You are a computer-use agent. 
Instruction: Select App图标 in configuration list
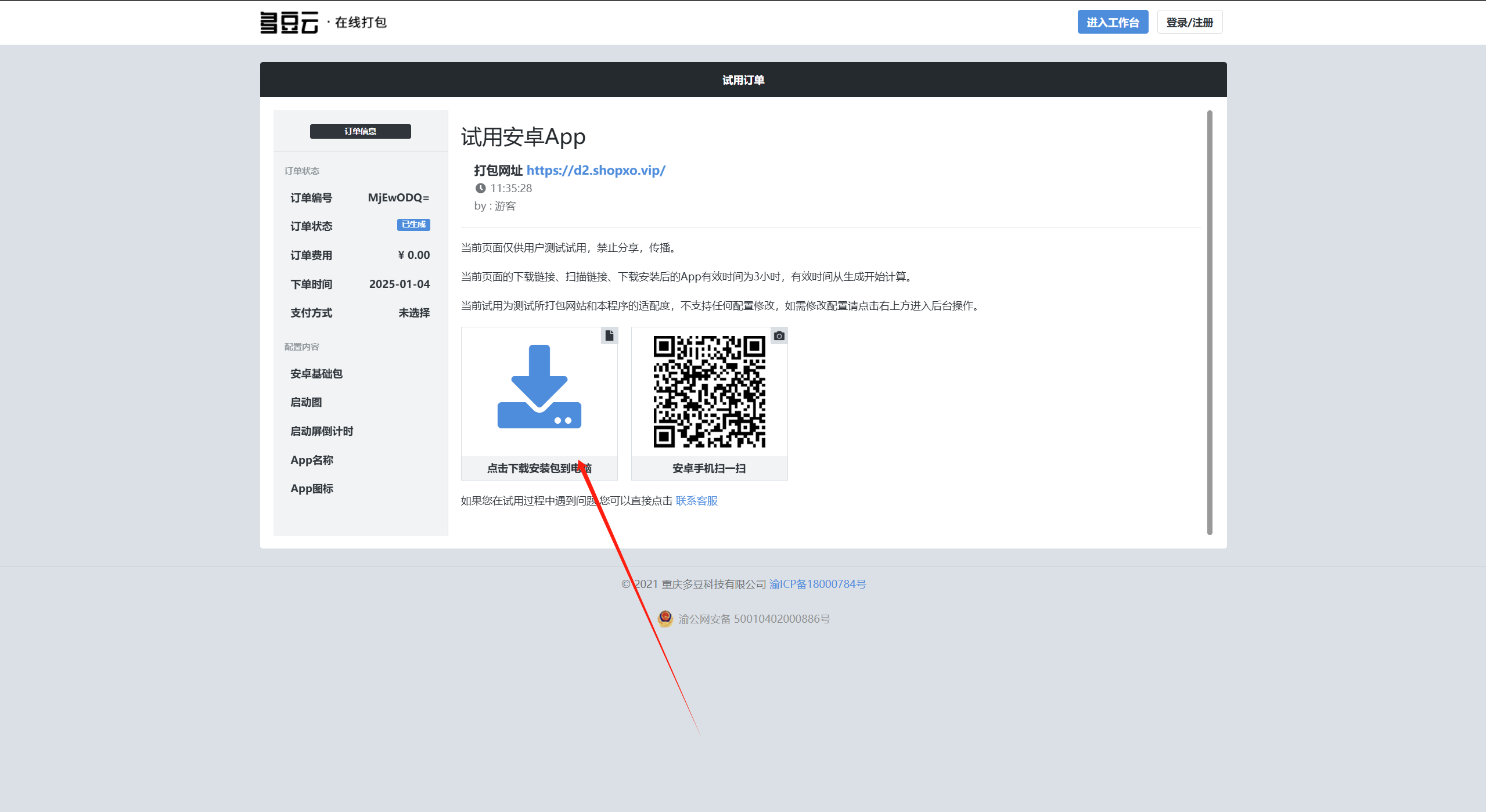click(312, 489)
